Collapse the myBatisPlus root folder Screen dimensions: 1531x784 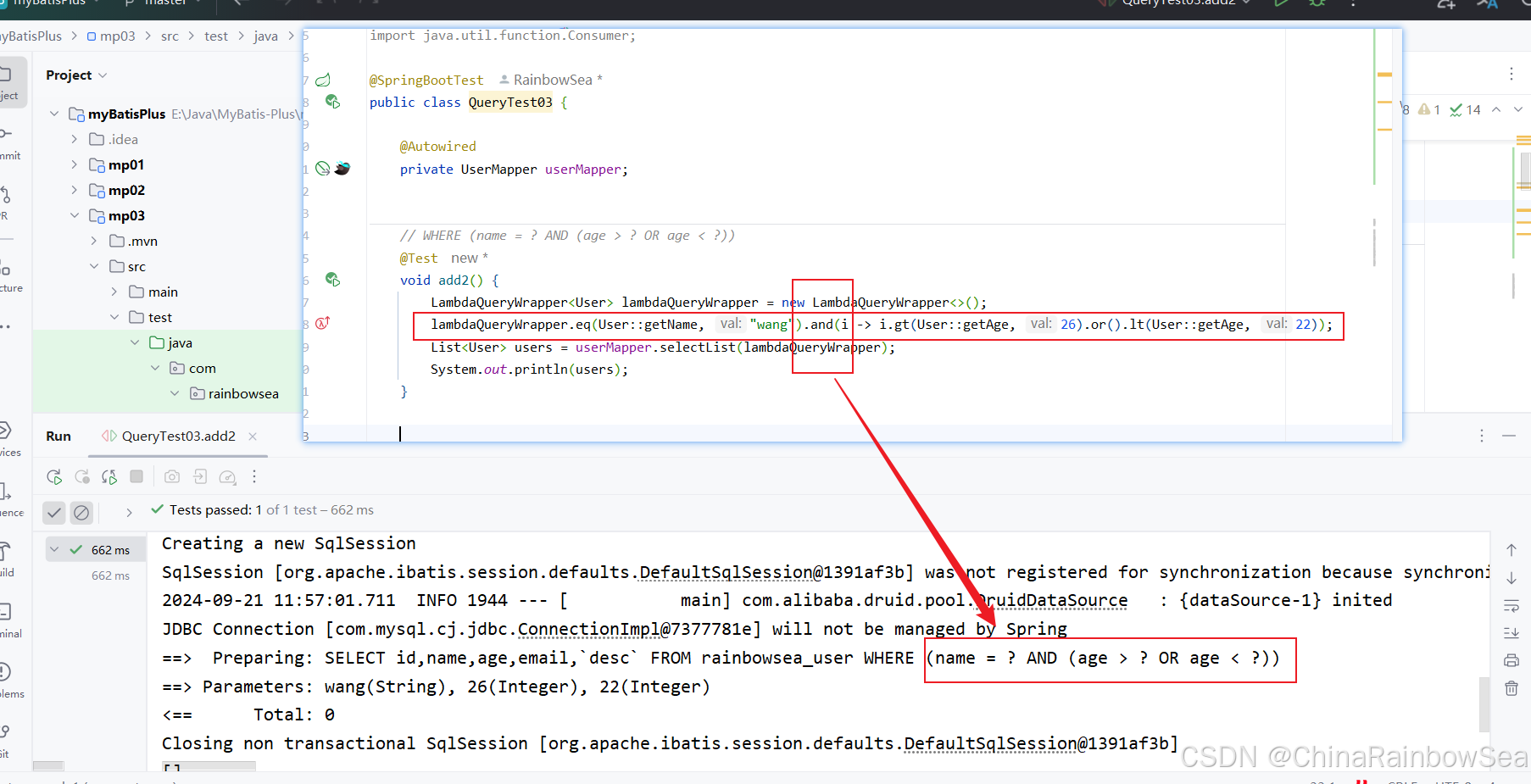click(x=54, y=114)
